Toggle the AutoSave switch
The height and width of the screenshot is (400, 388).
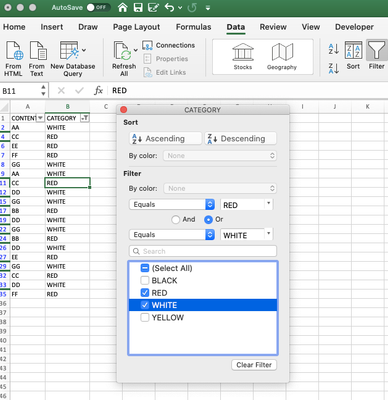click(x=98, y=7)
